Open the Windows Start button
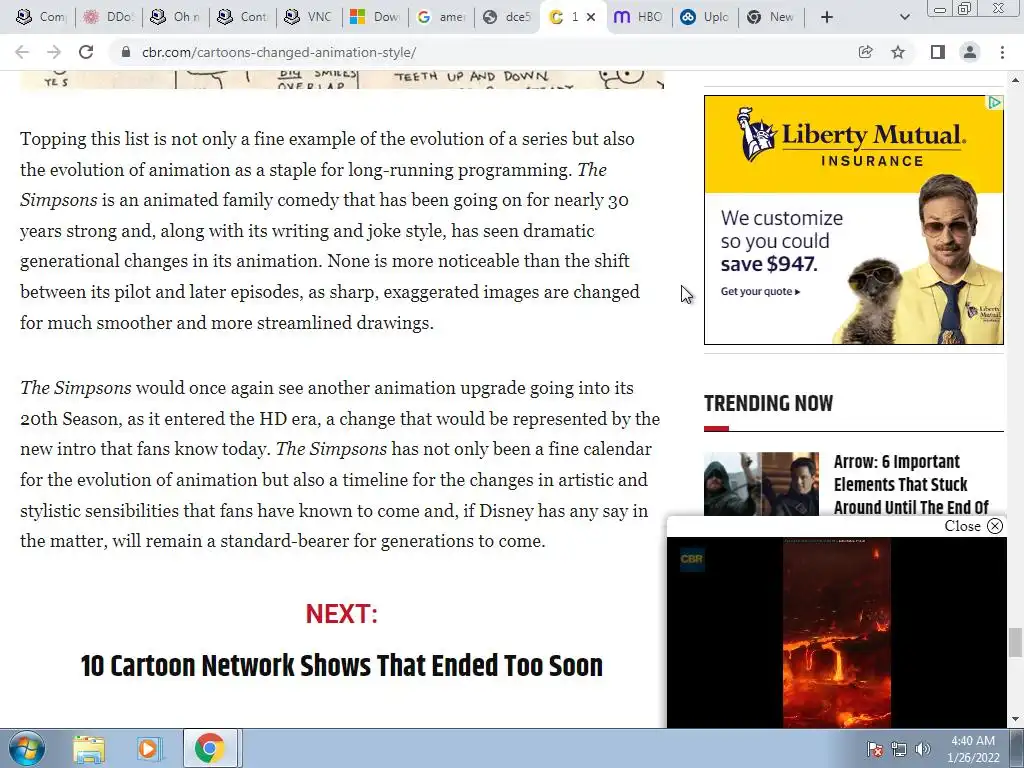 coord(26,748)
